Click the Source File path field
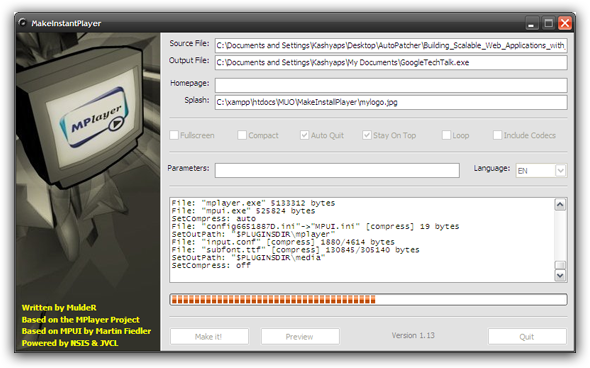Viewport: 590px width, 368px height. [391, 46]
